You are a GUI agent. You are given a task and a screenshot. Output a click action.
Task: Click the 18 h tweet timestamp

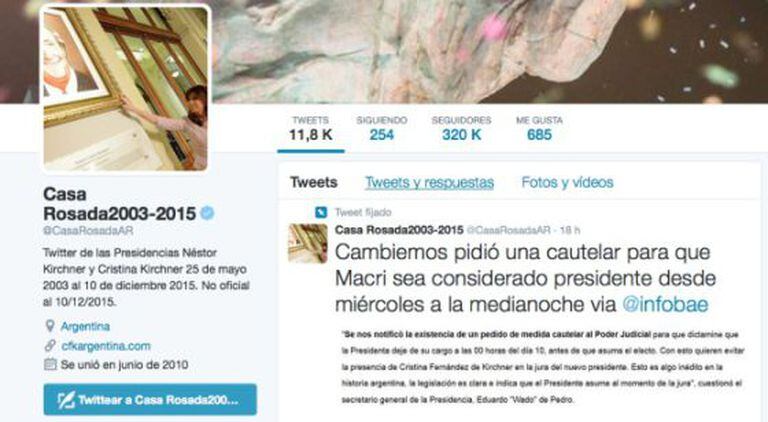tap(570, 230)
